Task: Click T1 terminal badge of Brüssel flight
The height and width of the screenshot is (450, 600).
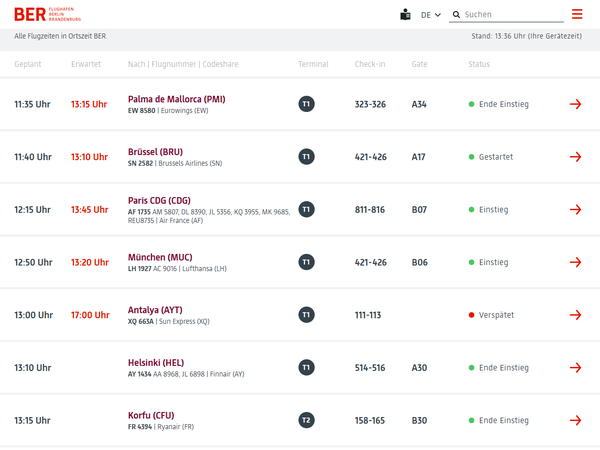Action: click(307, 157)
